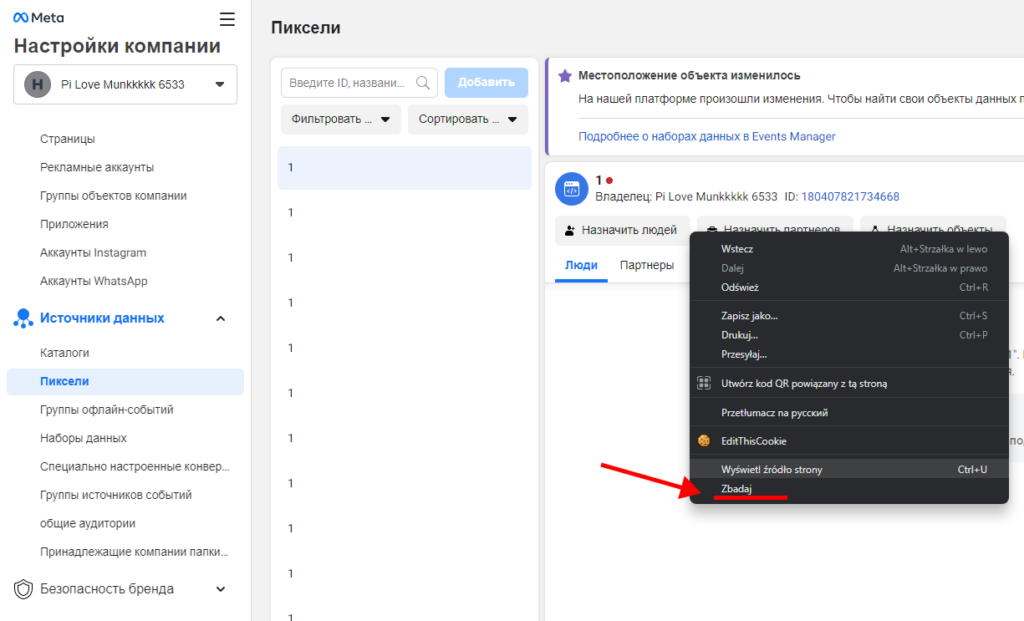Choose Wyświetl źródło strony menu entry
1024x621 pixels.
[771, 469]
